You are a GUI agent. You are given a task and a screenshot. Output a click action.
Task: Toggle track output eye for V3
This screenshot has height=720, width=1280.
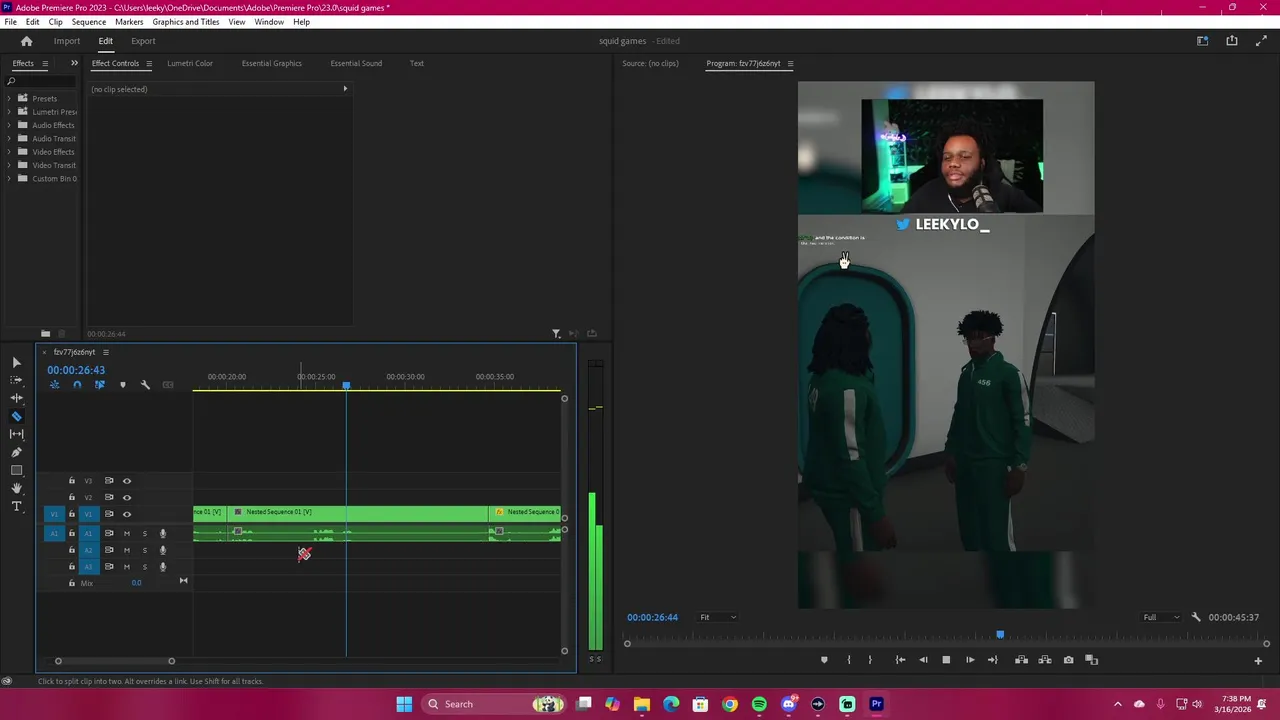click(127, 481)
